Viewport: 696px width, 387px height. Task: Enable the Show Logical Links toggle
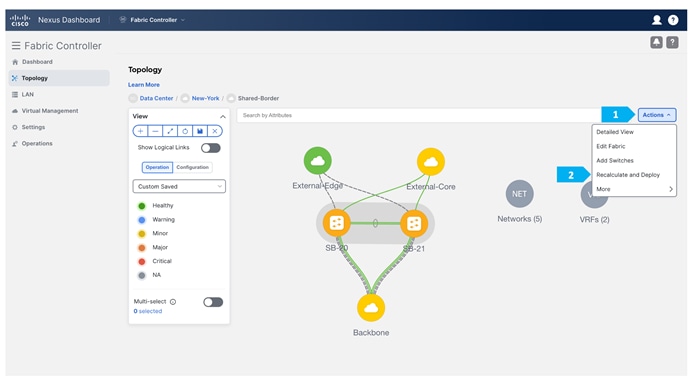[x=211, y=148]
